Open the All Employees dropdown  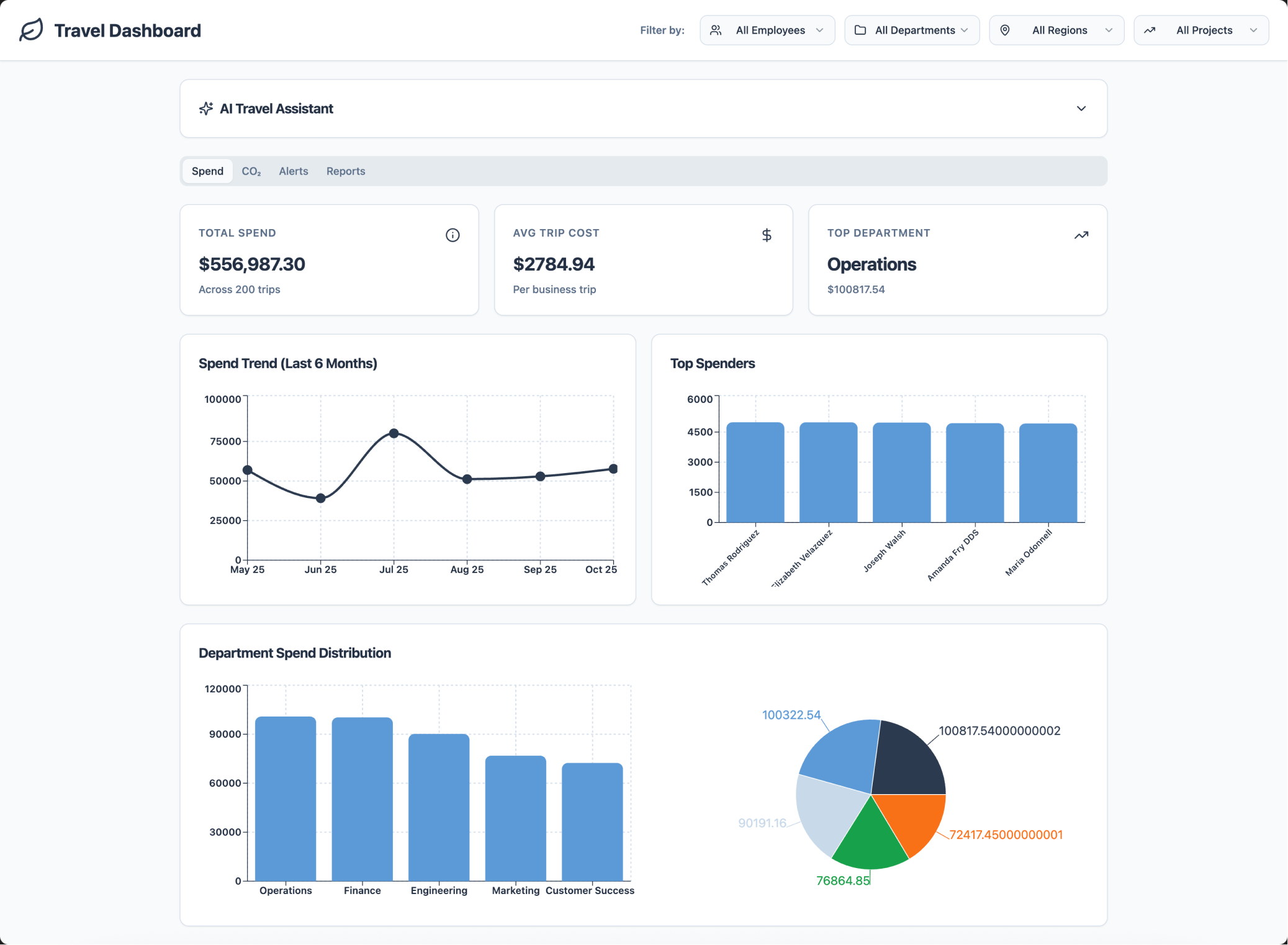click(x=767, y=30)
